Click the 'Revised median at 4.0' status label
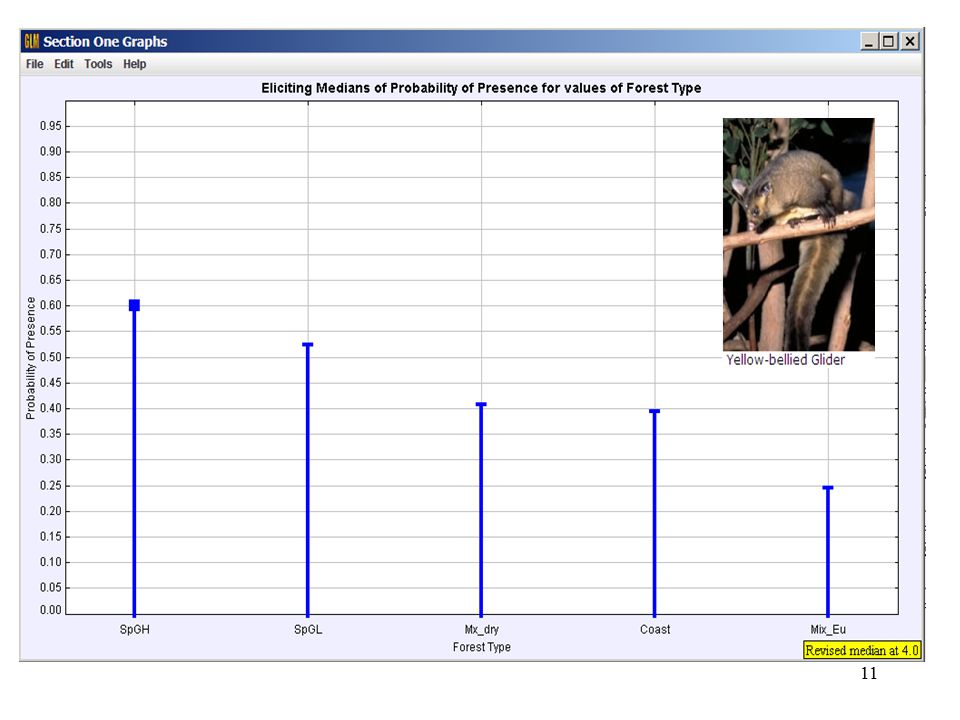Viewport: 960px width, 720px height. [x=862, y=650]
